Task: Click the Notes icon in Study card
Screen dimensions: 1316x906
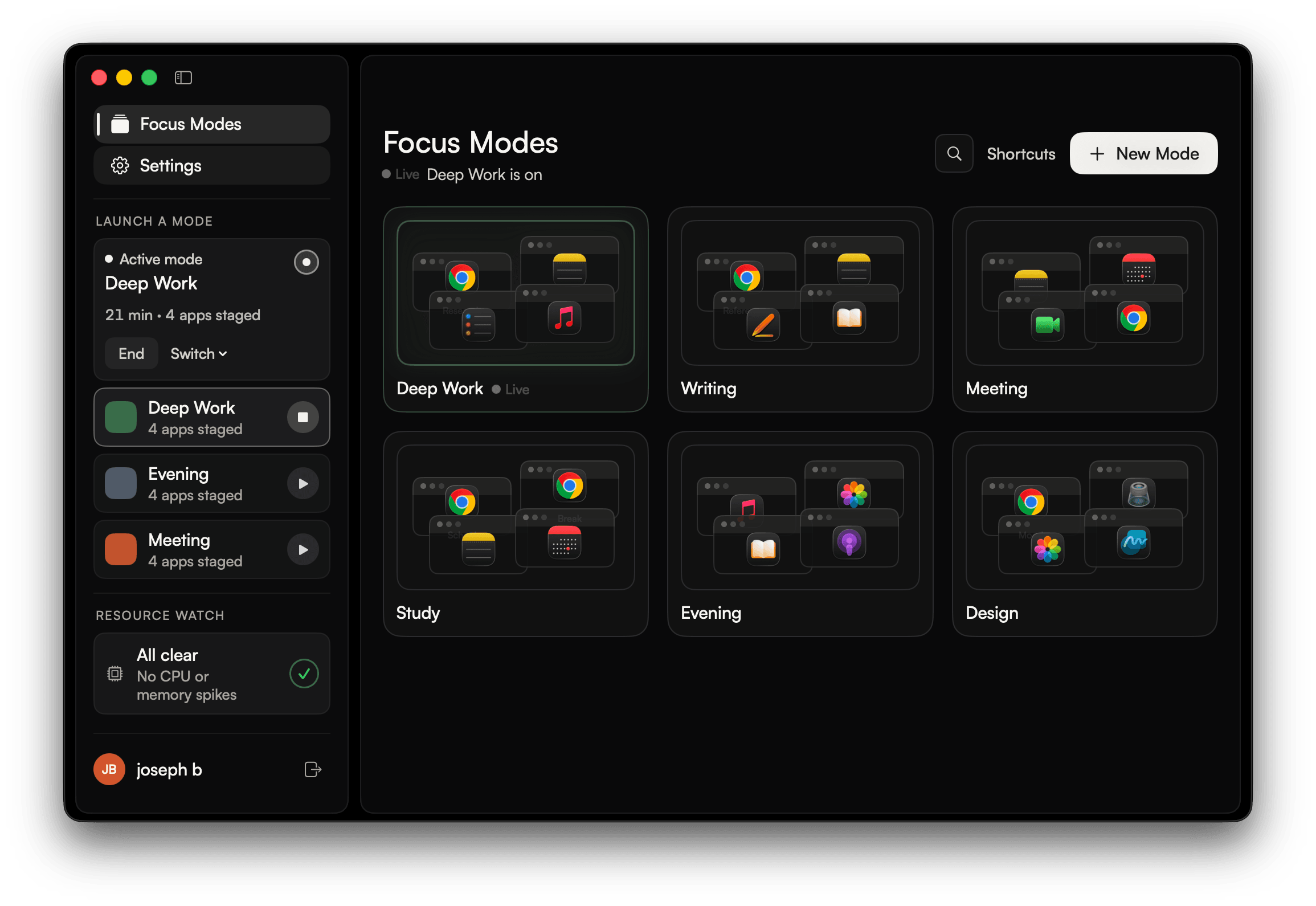Action: tap(479, 549)
